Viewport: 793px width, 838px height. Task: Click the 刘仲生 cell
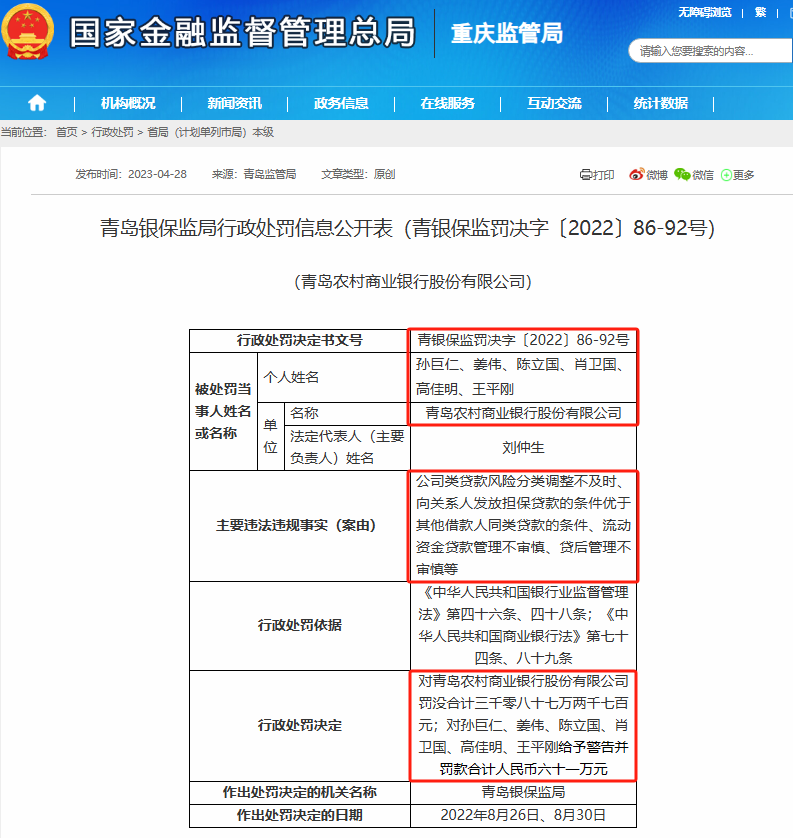(x=523, y=448)
